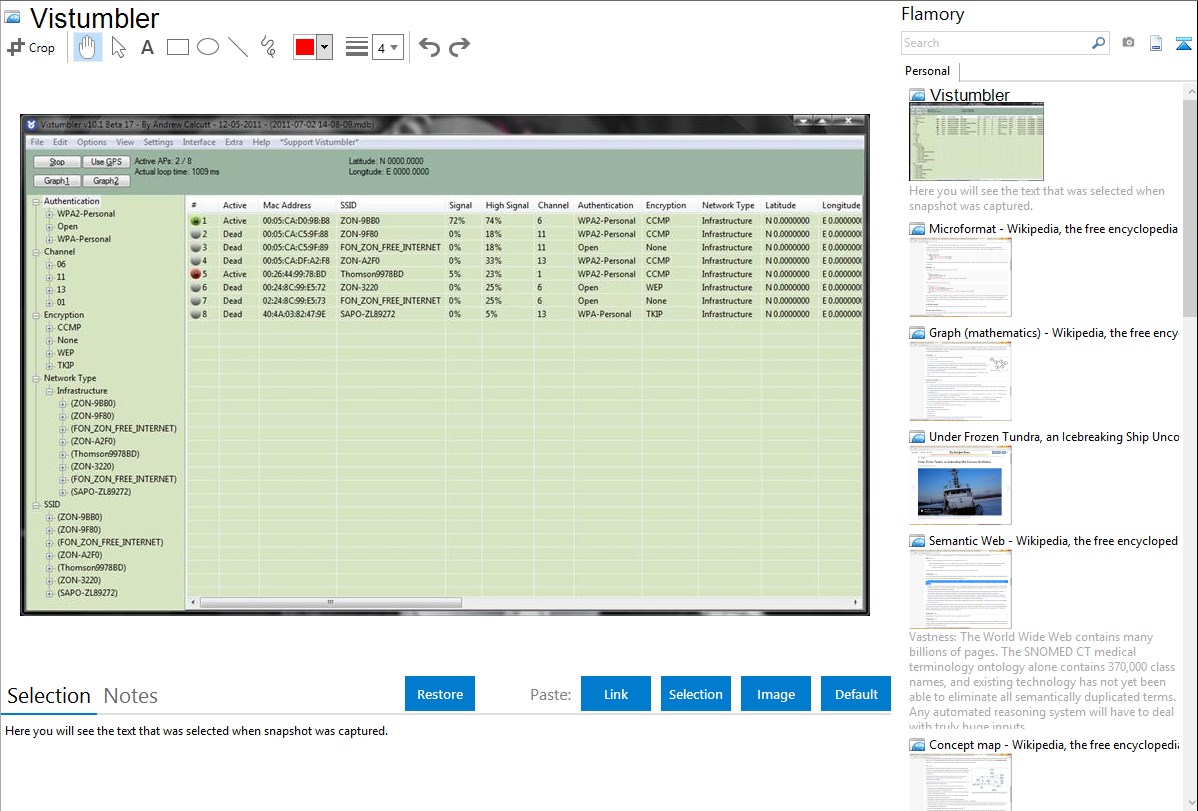Undo the last annotation
This screenshot has width=1198, height=811.
[x=429, y=47]
